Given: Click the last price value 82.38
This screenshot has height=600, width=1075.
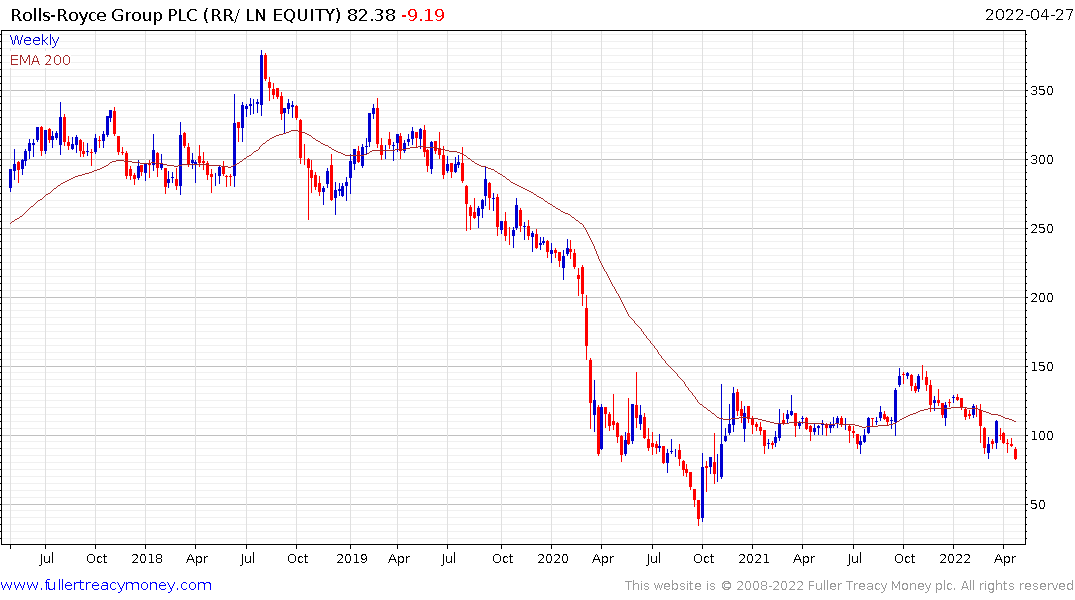Looking at the screenshot, I should pos(371,14).
